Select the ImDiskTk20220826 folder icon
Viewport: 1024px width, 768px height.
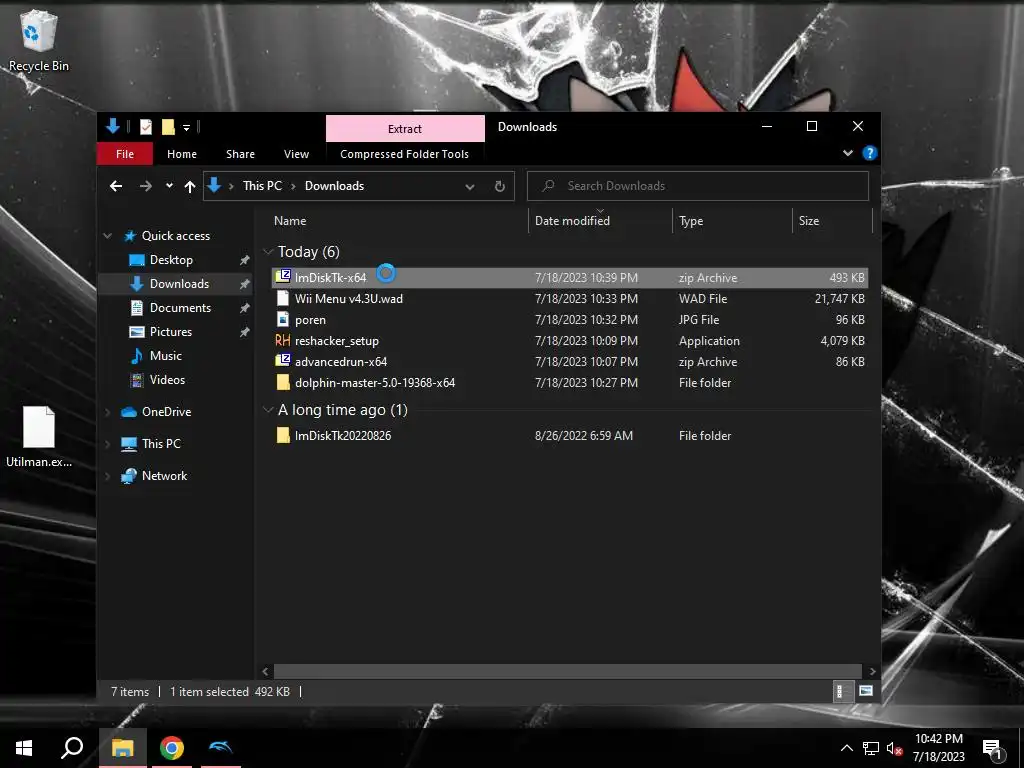[x=283, y=436]
